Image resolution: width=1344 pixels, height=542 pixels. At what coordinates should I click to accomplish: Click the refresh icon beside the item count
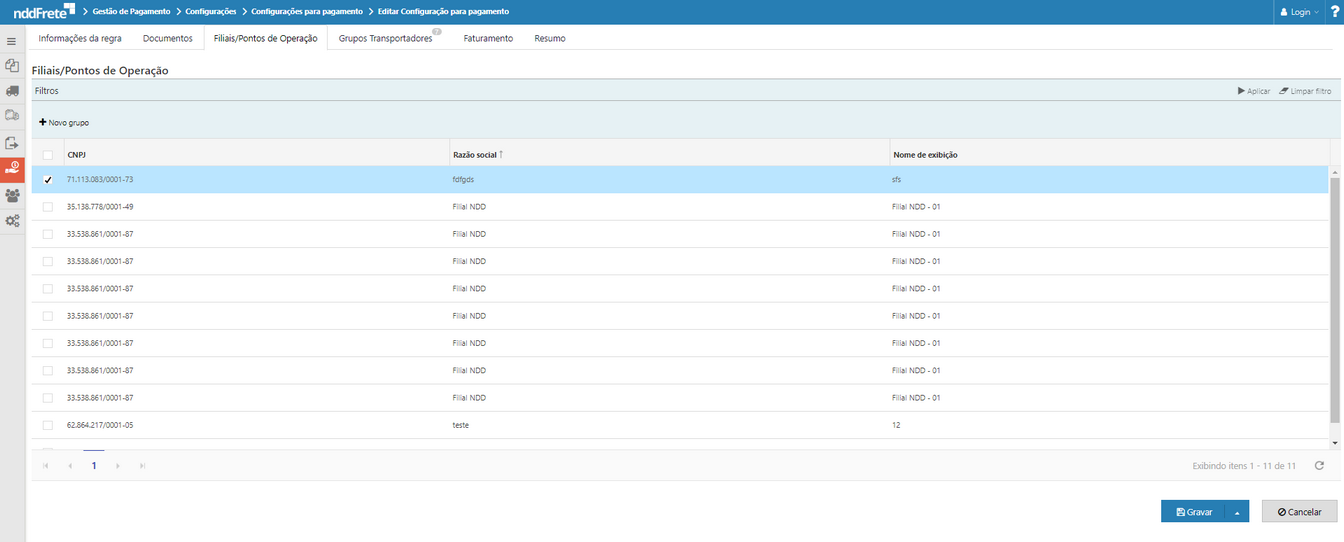[1319, 466]
